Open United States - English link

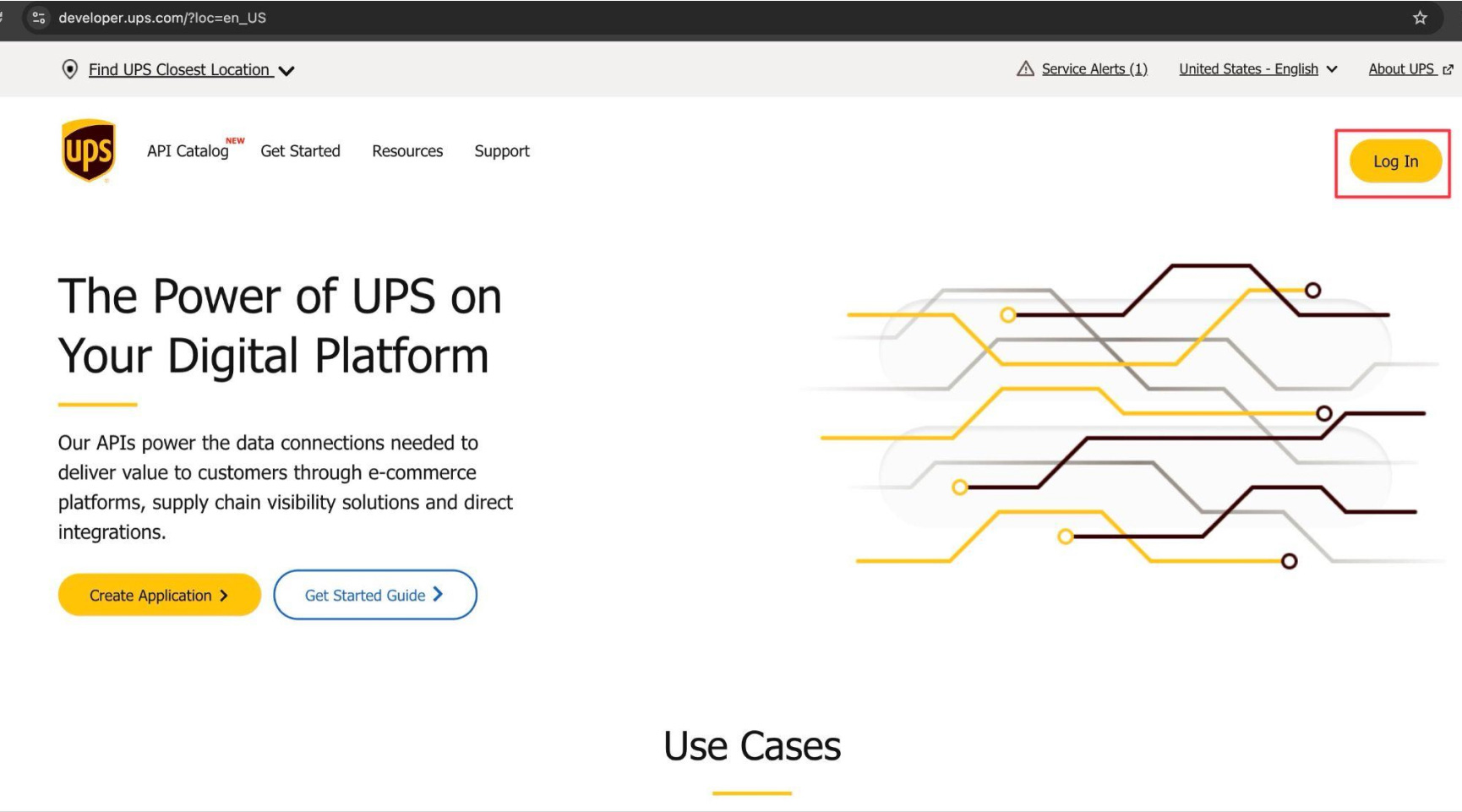(1248, 69)
